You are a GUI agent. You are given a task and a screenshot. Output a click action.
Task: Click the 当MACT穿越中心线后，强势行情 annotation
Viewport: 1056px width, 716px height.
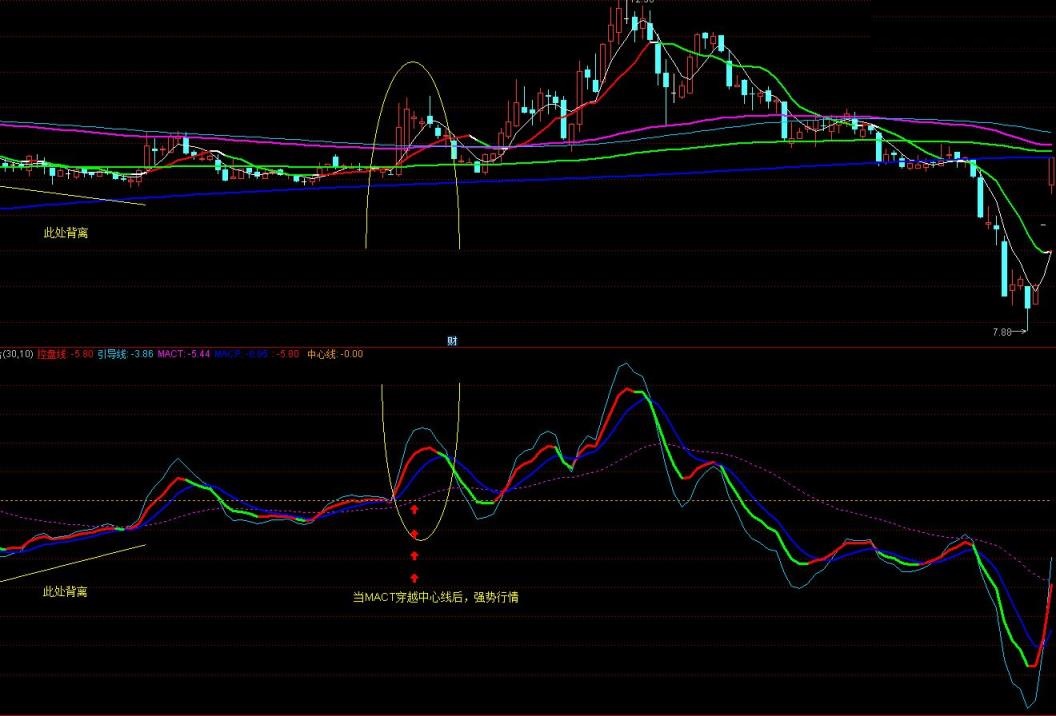tap(436, 597)
